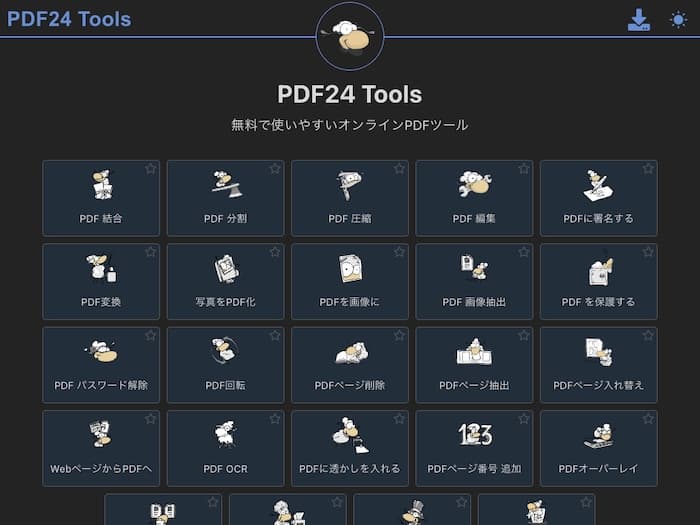
Task: Favorite the PDF 画像抽出 tool star
Action: [x=524, y=252]
